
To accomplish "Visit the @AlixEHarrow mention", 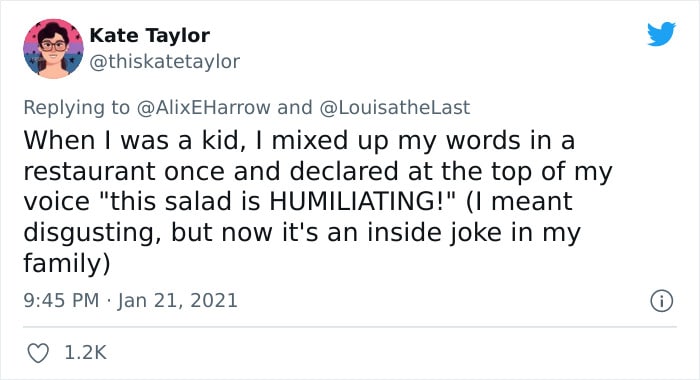I will (203, 108).
